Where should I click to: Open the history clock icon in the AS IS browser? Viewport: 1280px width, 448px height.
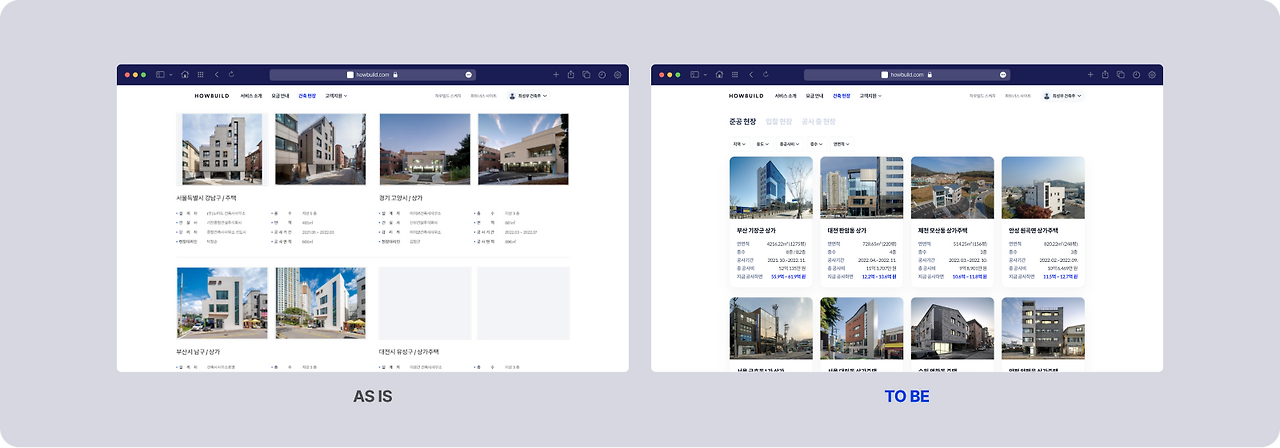(602, 74)
